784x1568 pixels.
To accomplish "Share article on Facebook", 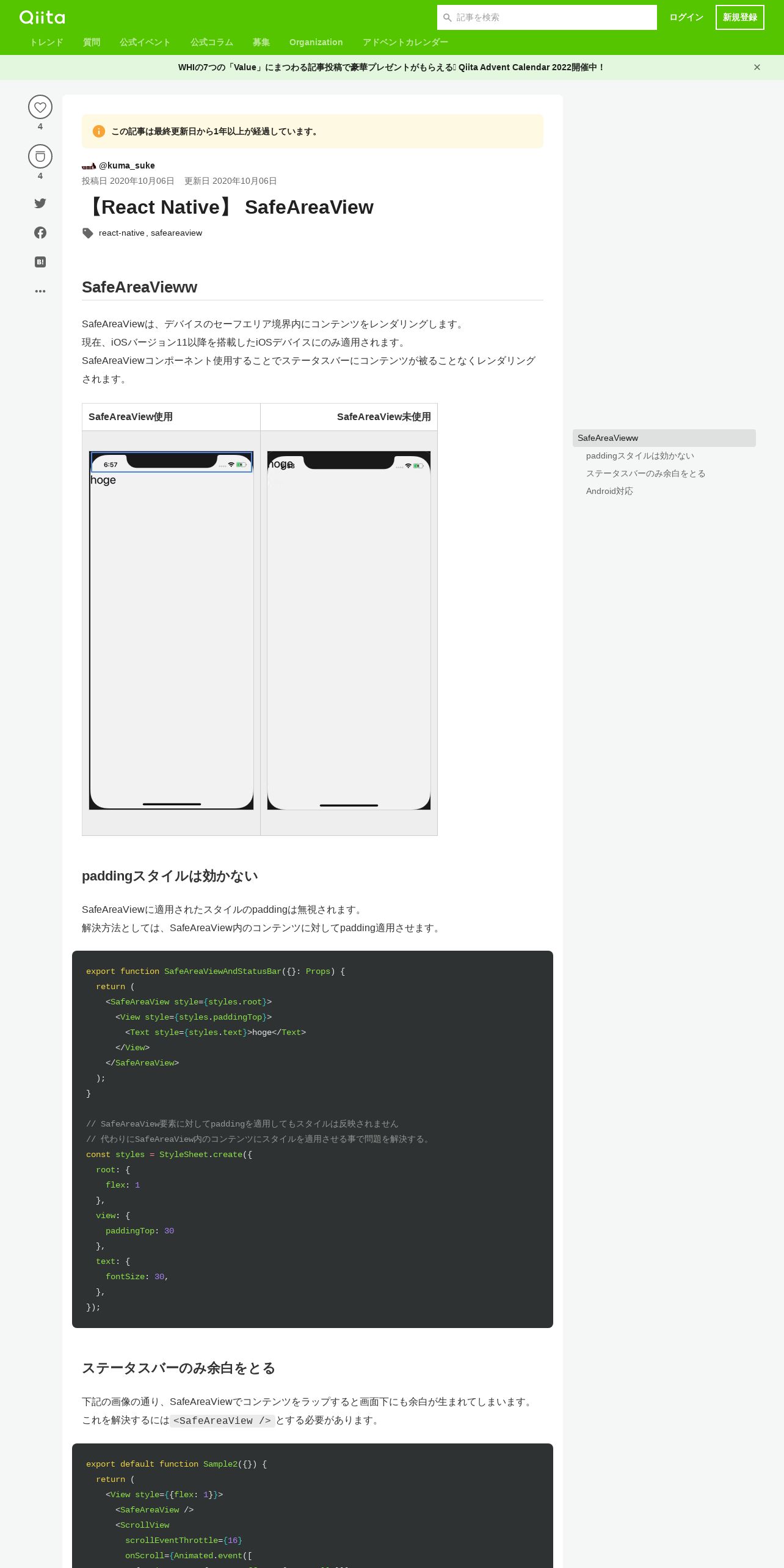I will pos(40,233).
